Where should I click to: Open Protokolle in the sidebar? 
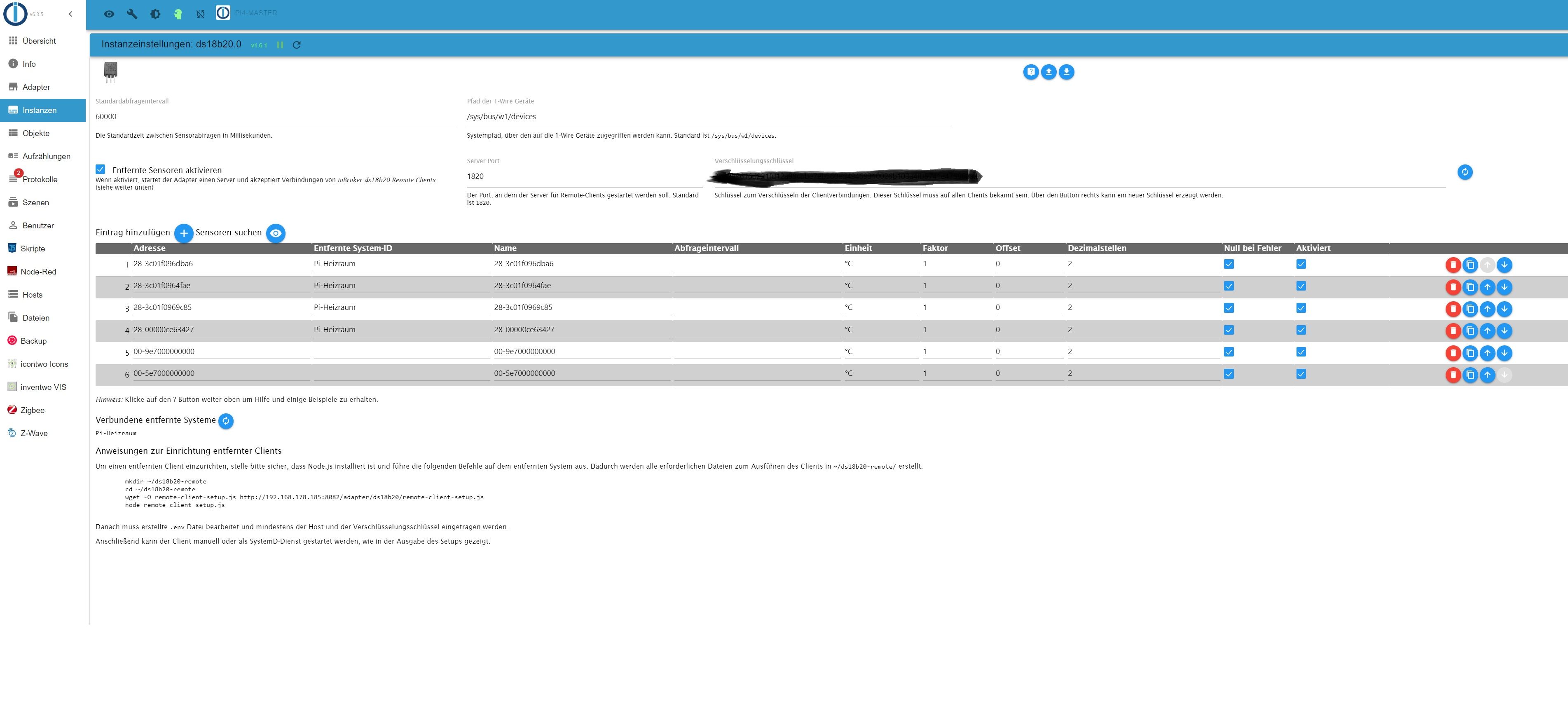coord(40,180)
